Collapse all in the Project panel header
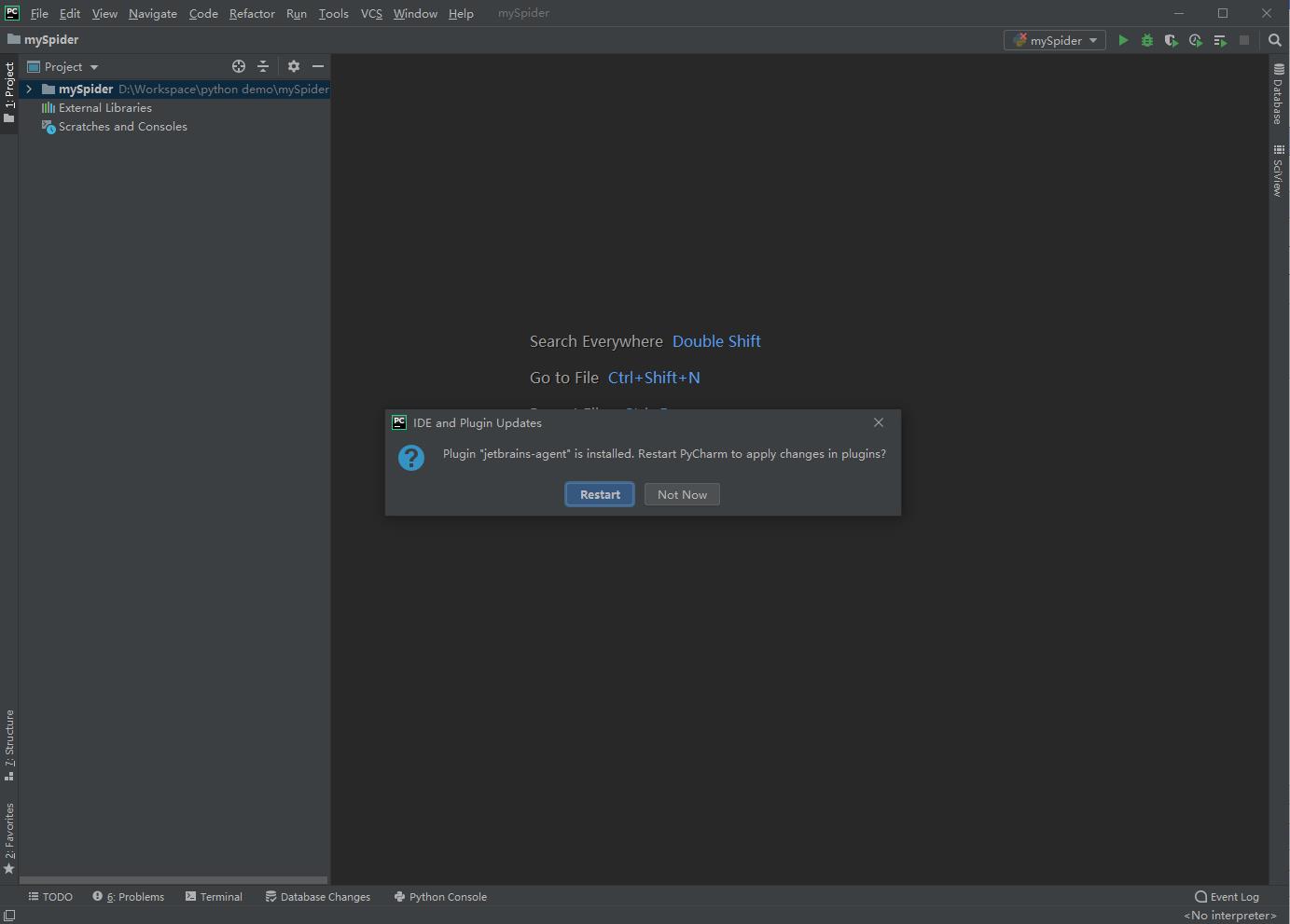1290x924 pixels. pyautogui.click(x=263, y=66)
